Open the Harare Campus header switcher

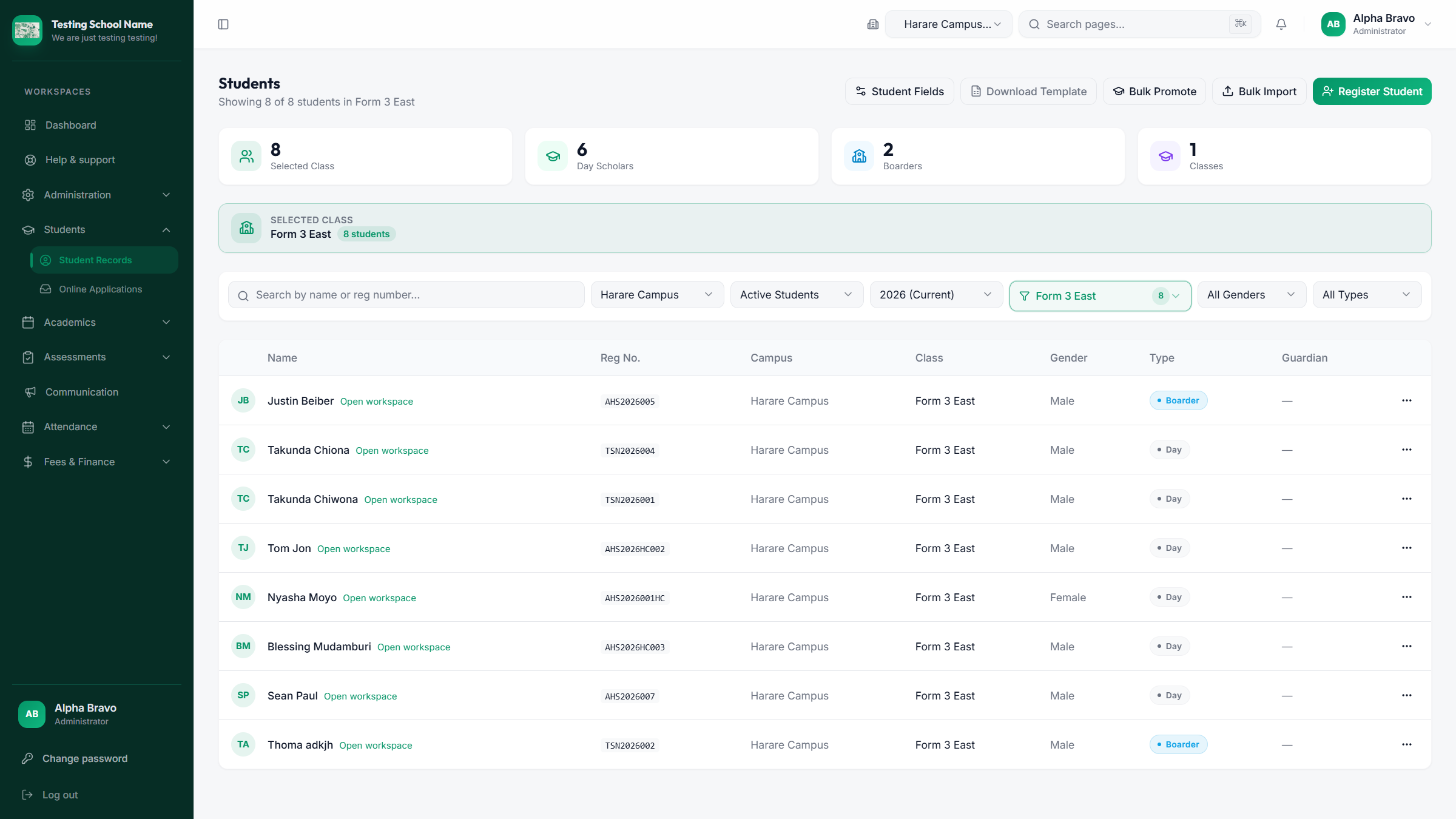coord(949,24)
